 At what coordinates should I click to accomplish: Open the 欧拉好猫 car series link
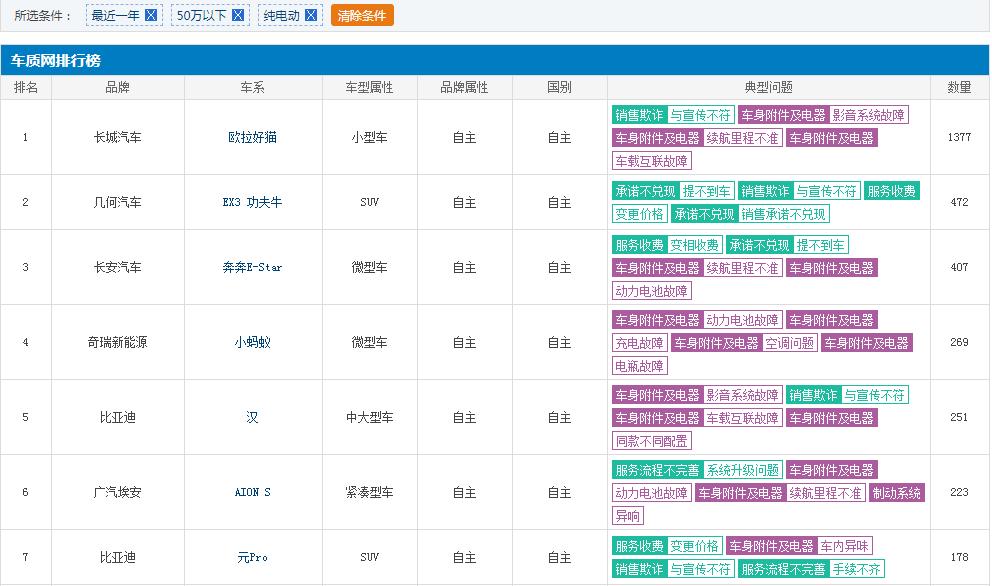[251, 137]
